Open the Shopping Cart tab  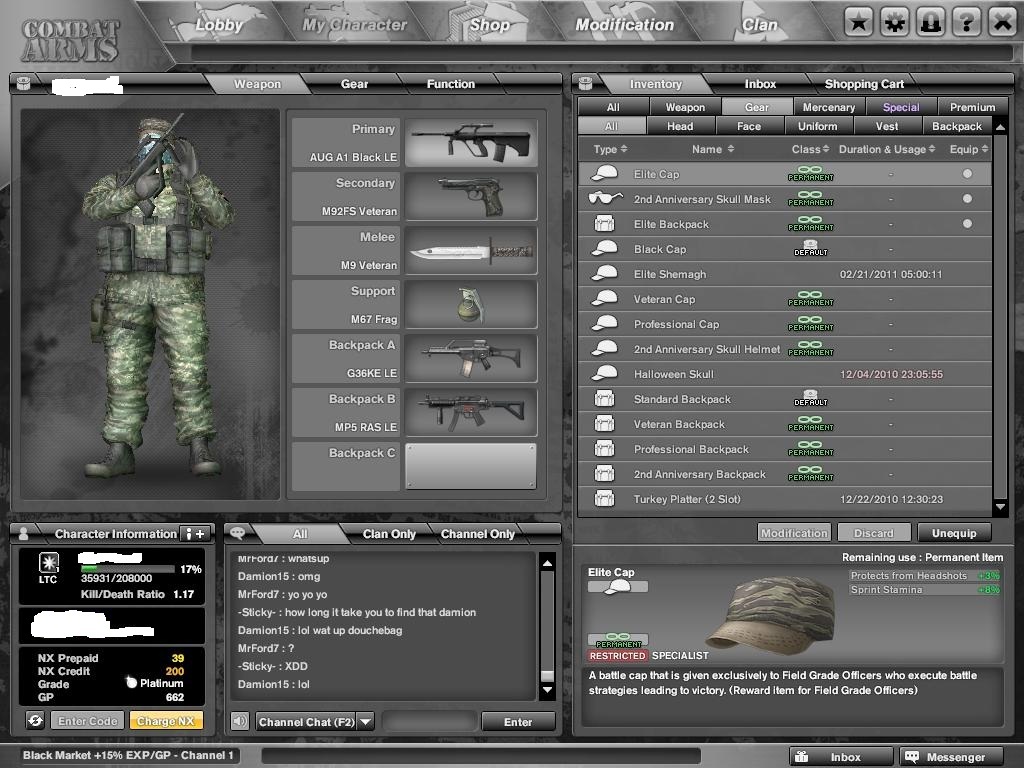click(864, 84)
